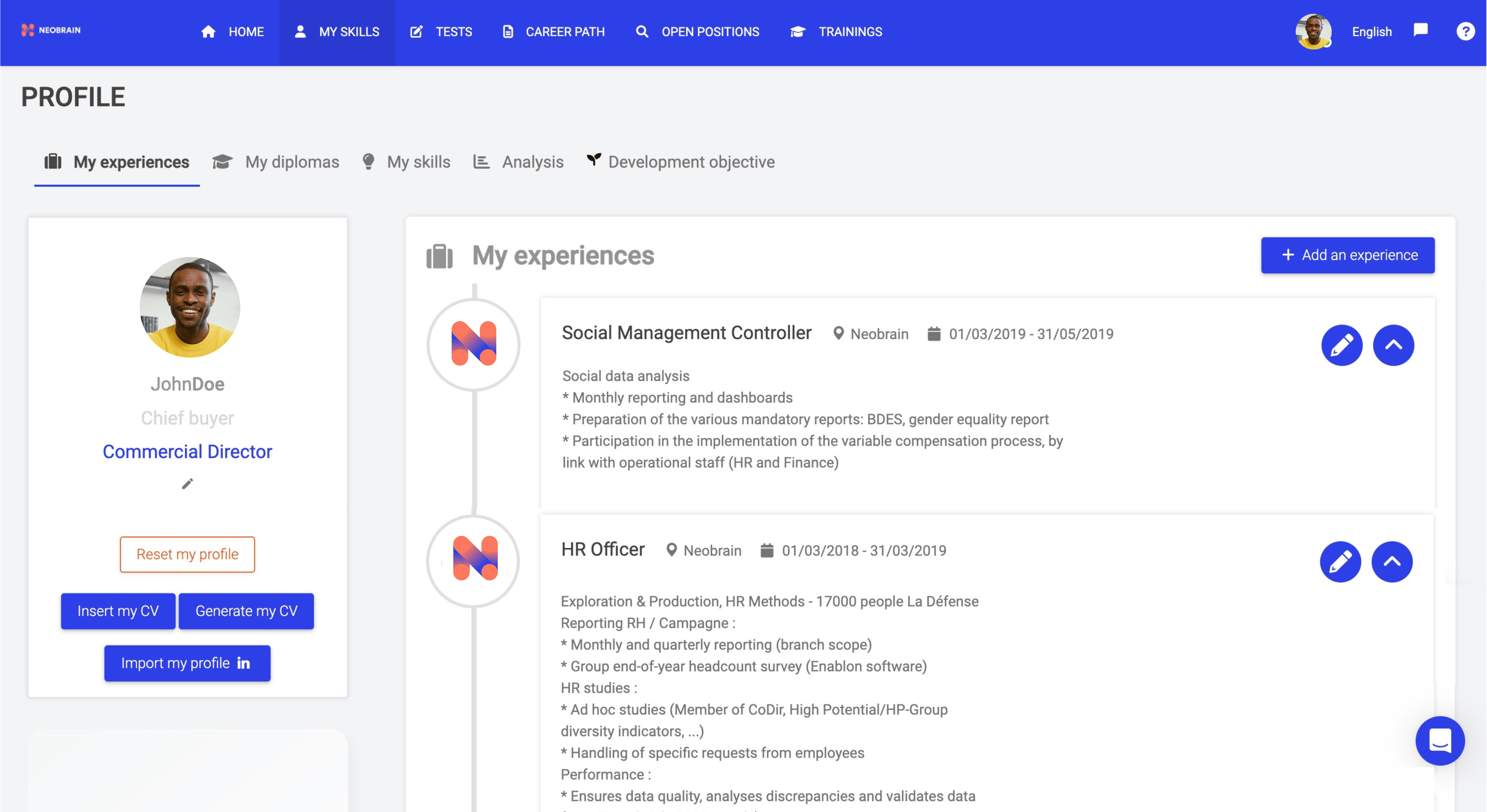Click Reset my profile button

pos(187,554)
